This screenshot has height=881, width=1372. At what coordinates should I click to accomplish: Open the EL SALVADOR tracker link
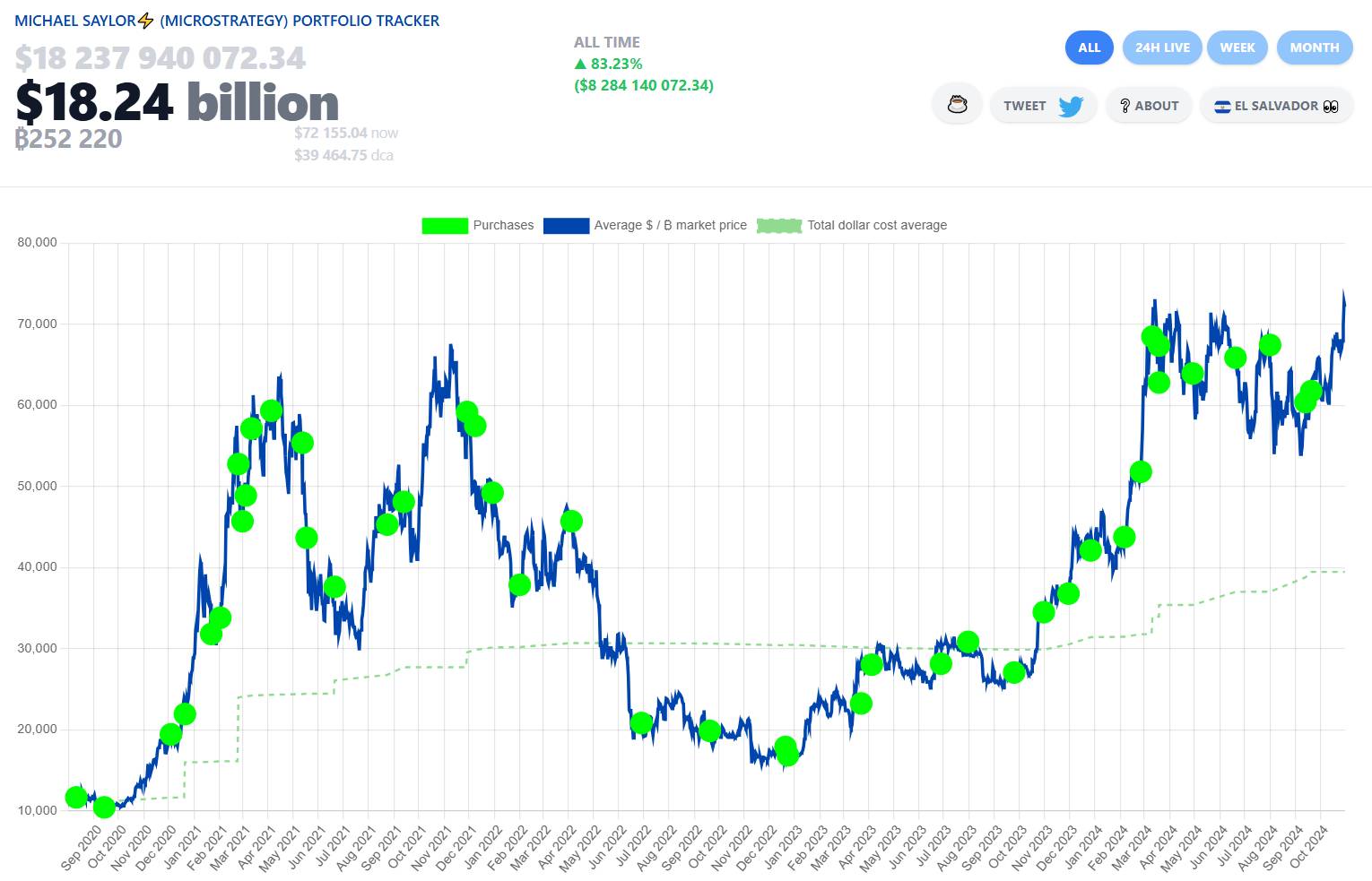pos(1276,105)
